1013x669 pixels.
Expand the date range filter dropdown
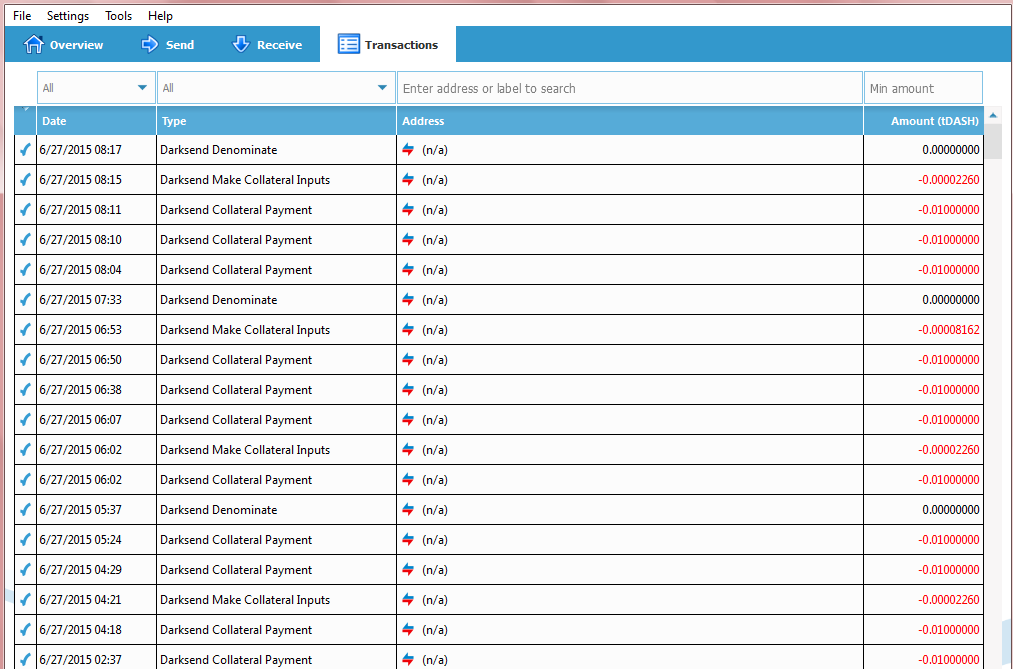[96, 88]
